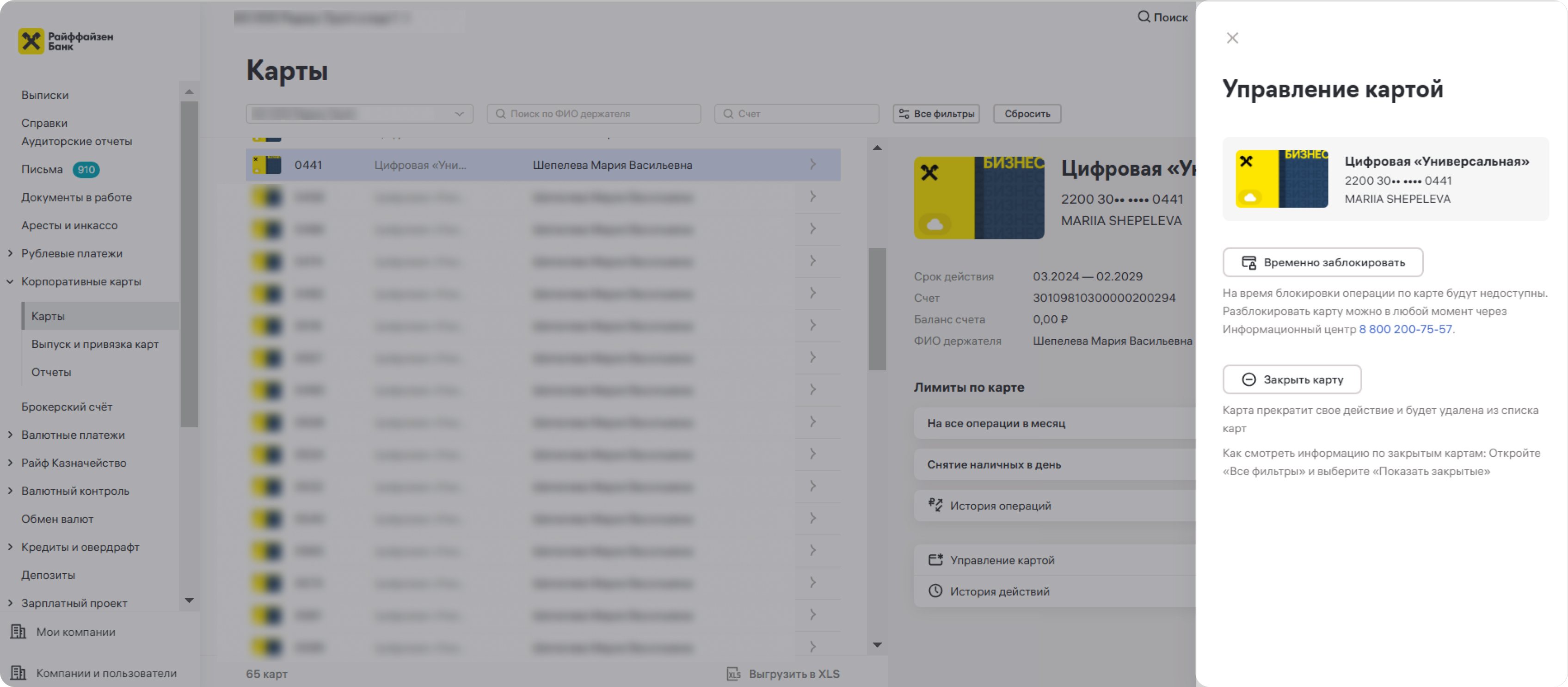Click the sidebar scroll up arrow

[x=189, y=92]
